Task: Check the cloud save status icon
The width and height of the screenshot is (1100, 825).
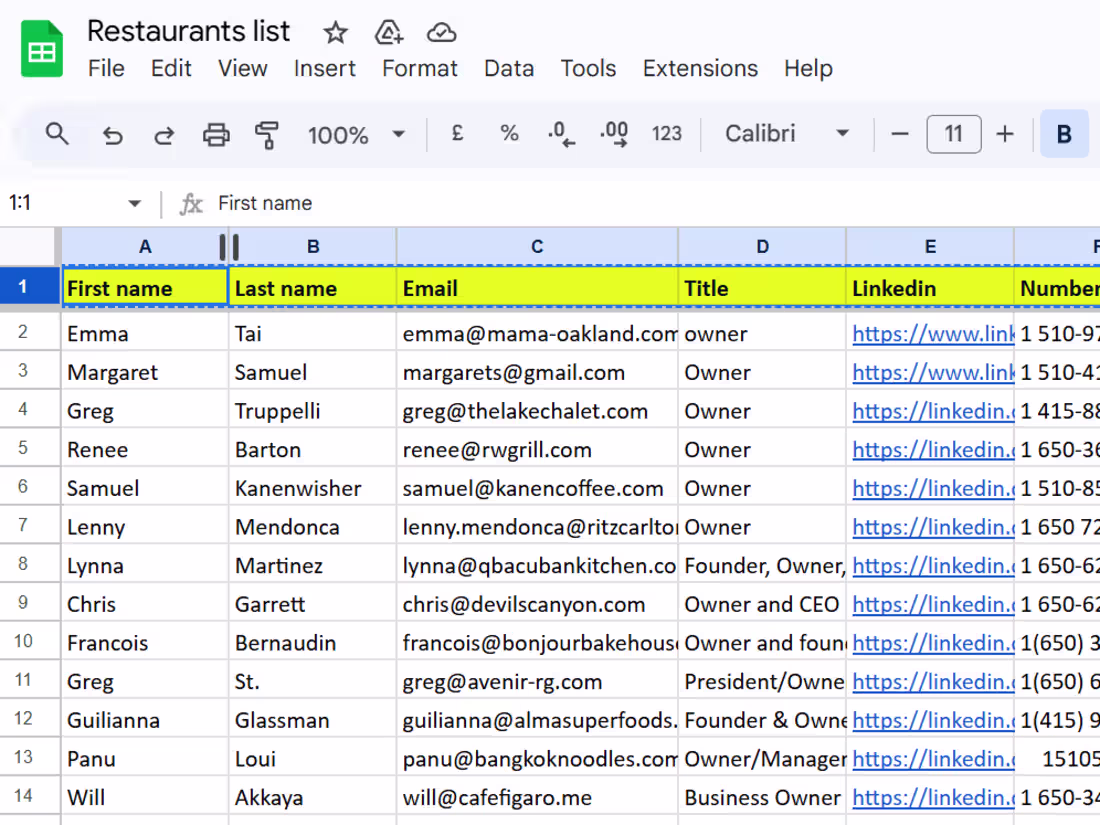Action: click(x=441, y=32)
